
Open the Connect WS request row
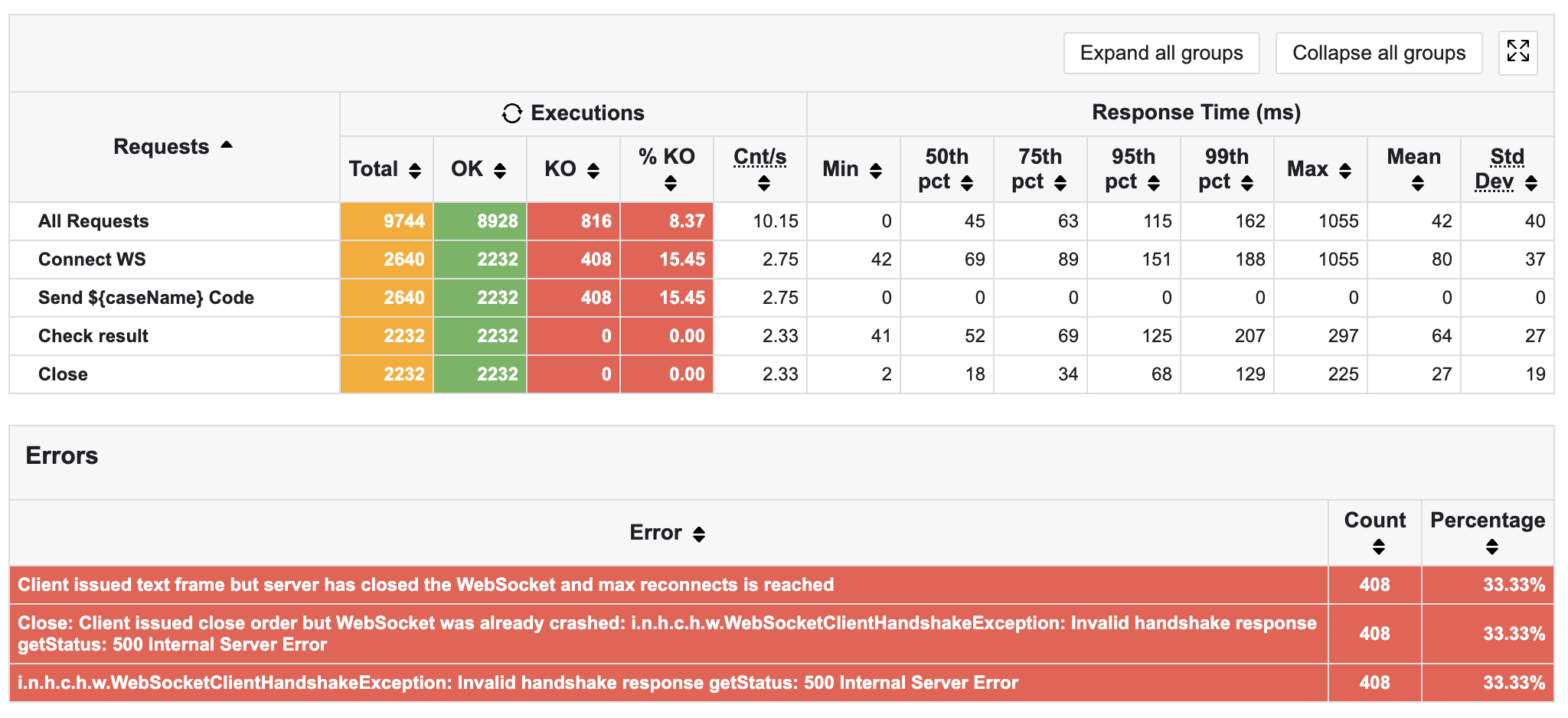pos(92,259)
